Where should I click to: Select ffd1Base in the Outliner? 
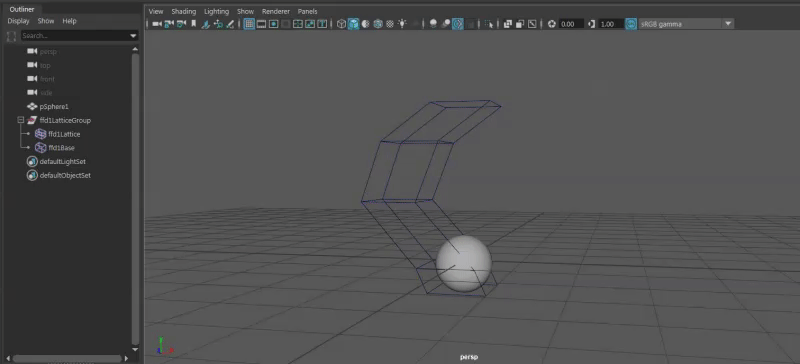pos(61,148)
